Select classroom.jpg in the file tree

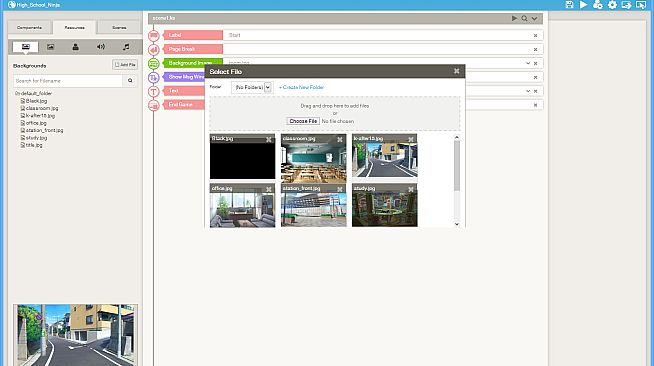[39, 108]
